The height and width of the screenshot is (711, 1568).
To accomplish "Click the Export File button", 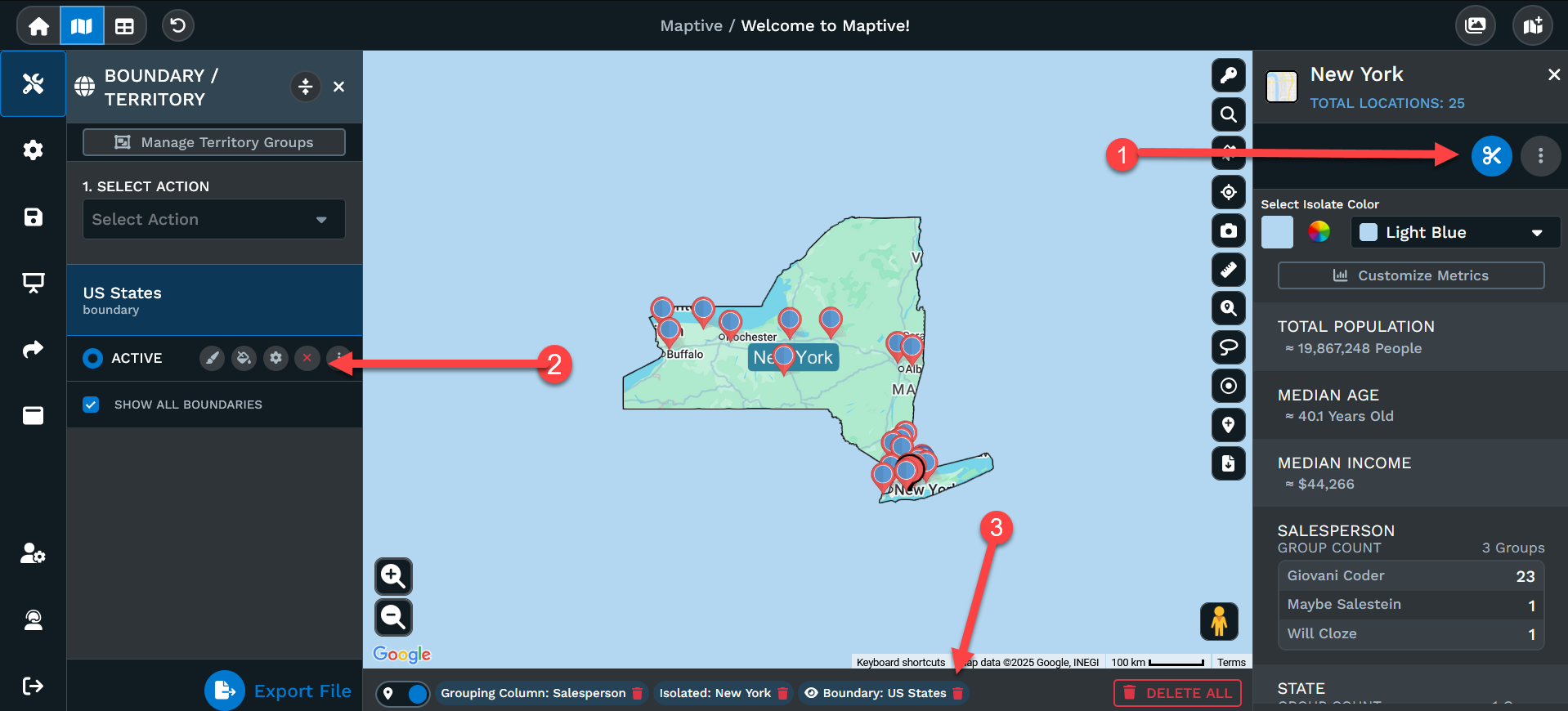I will (278, 691).
